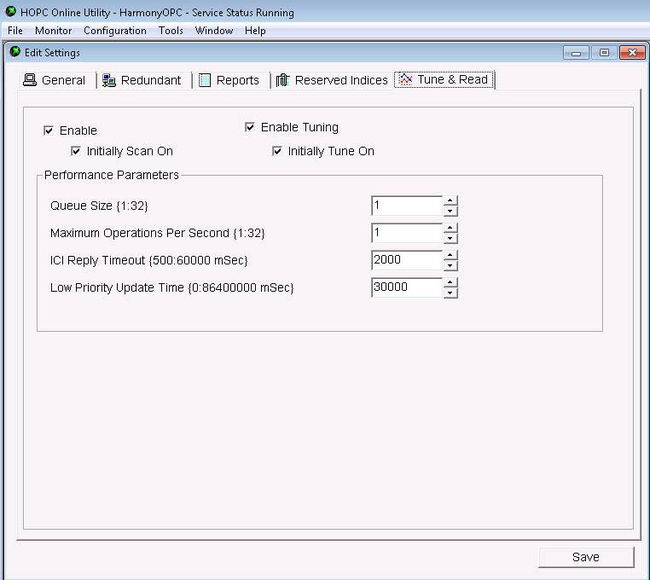
Task: Switch to the General tab
Action: point(55,80)
